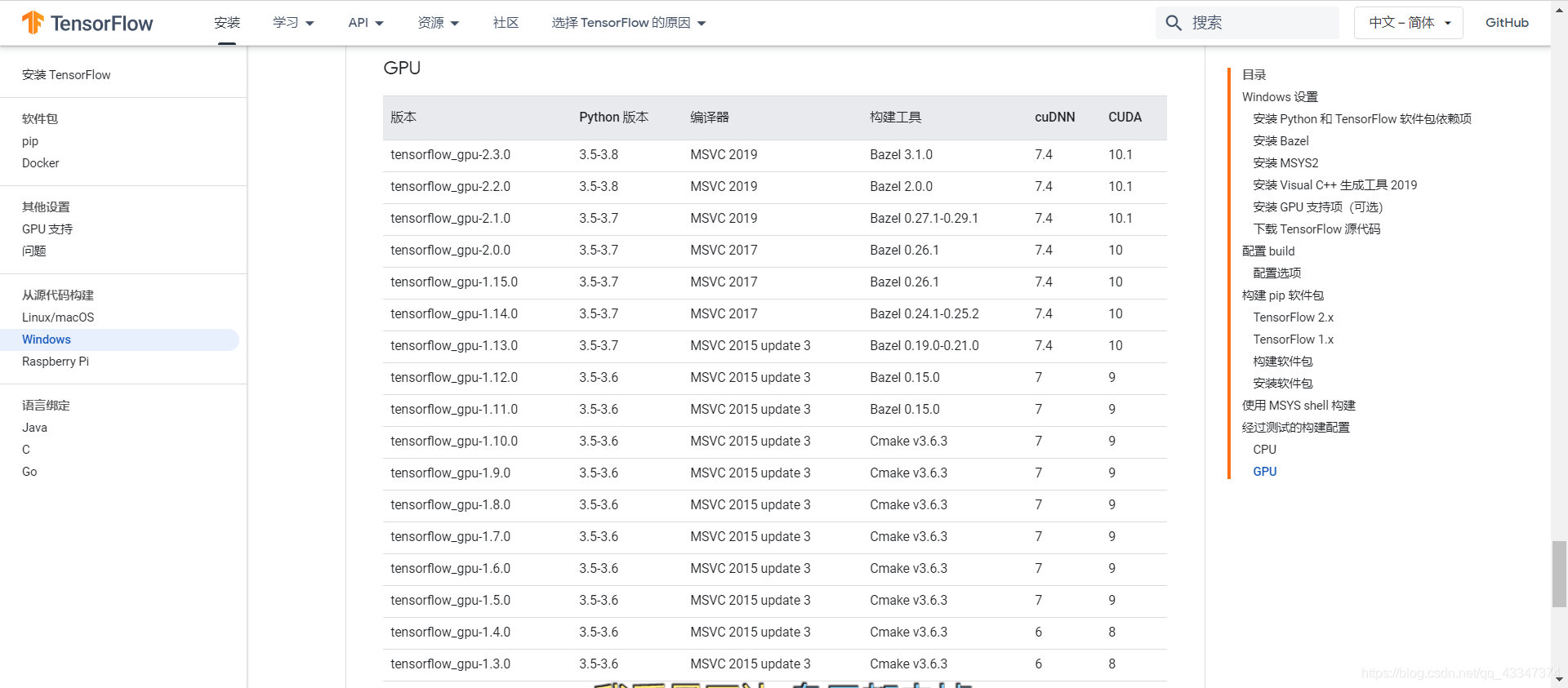Open Linux/macOS build page

pos(58,317)
